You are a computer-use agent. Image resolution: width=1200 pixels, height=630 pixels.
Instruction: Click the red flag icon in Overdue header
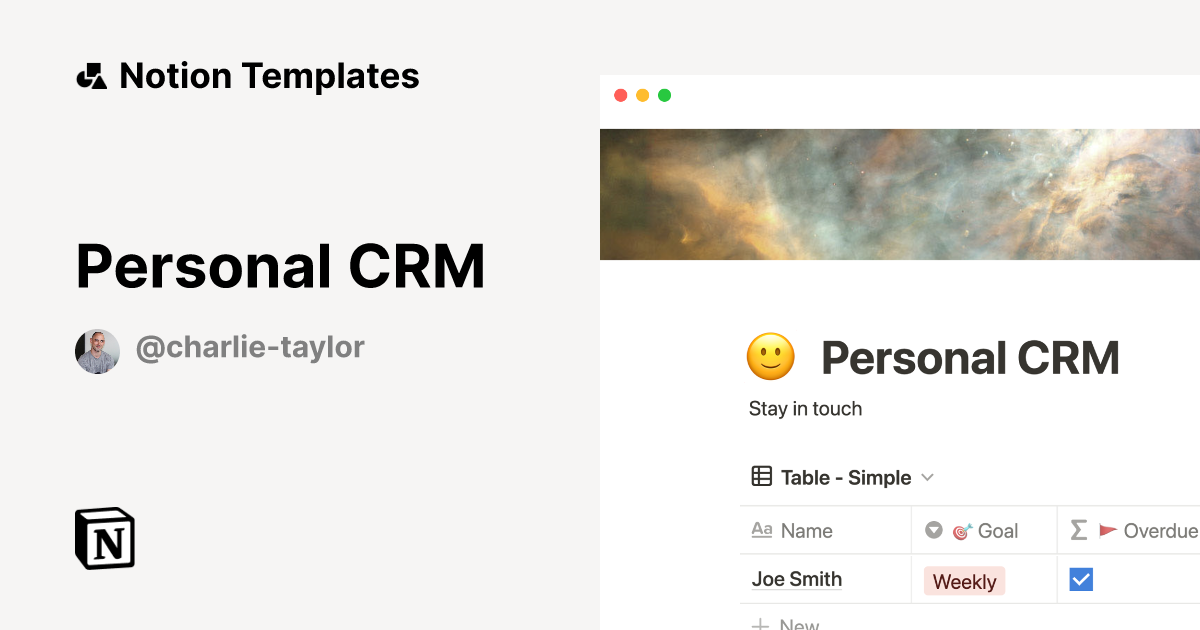click(x=1107, y=530)
